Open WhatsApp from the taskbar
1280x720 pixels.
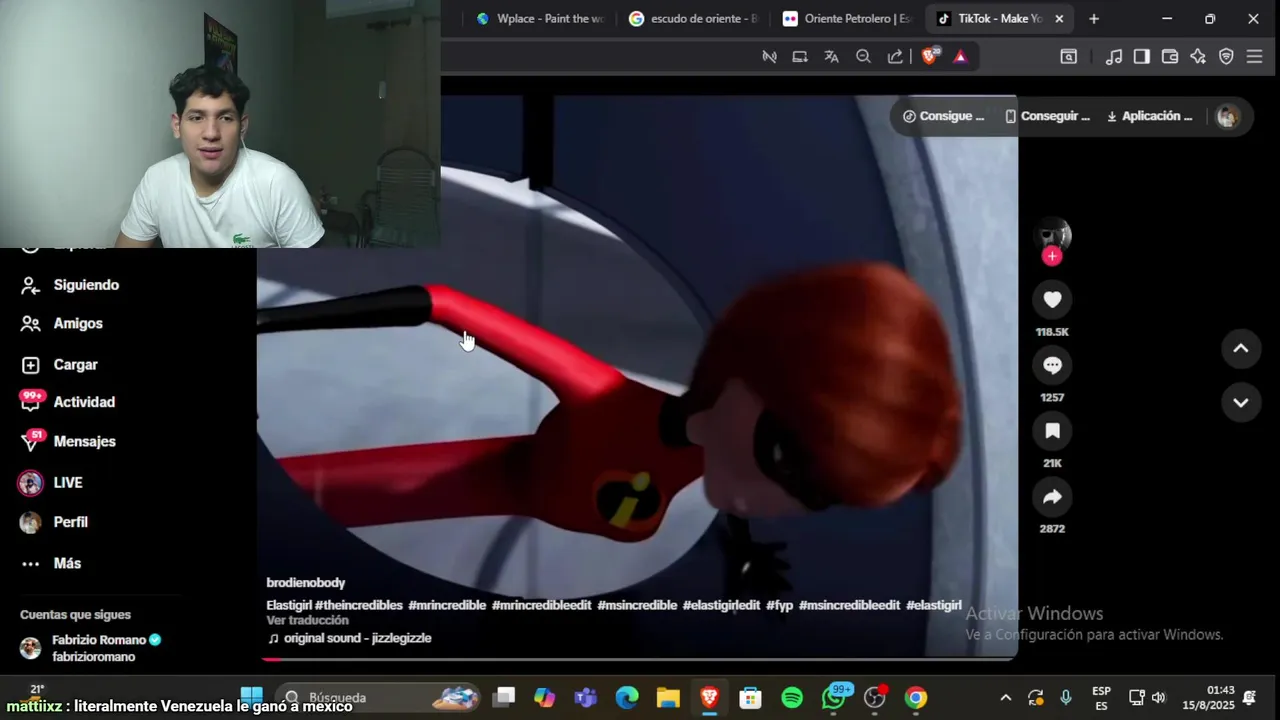834,698
